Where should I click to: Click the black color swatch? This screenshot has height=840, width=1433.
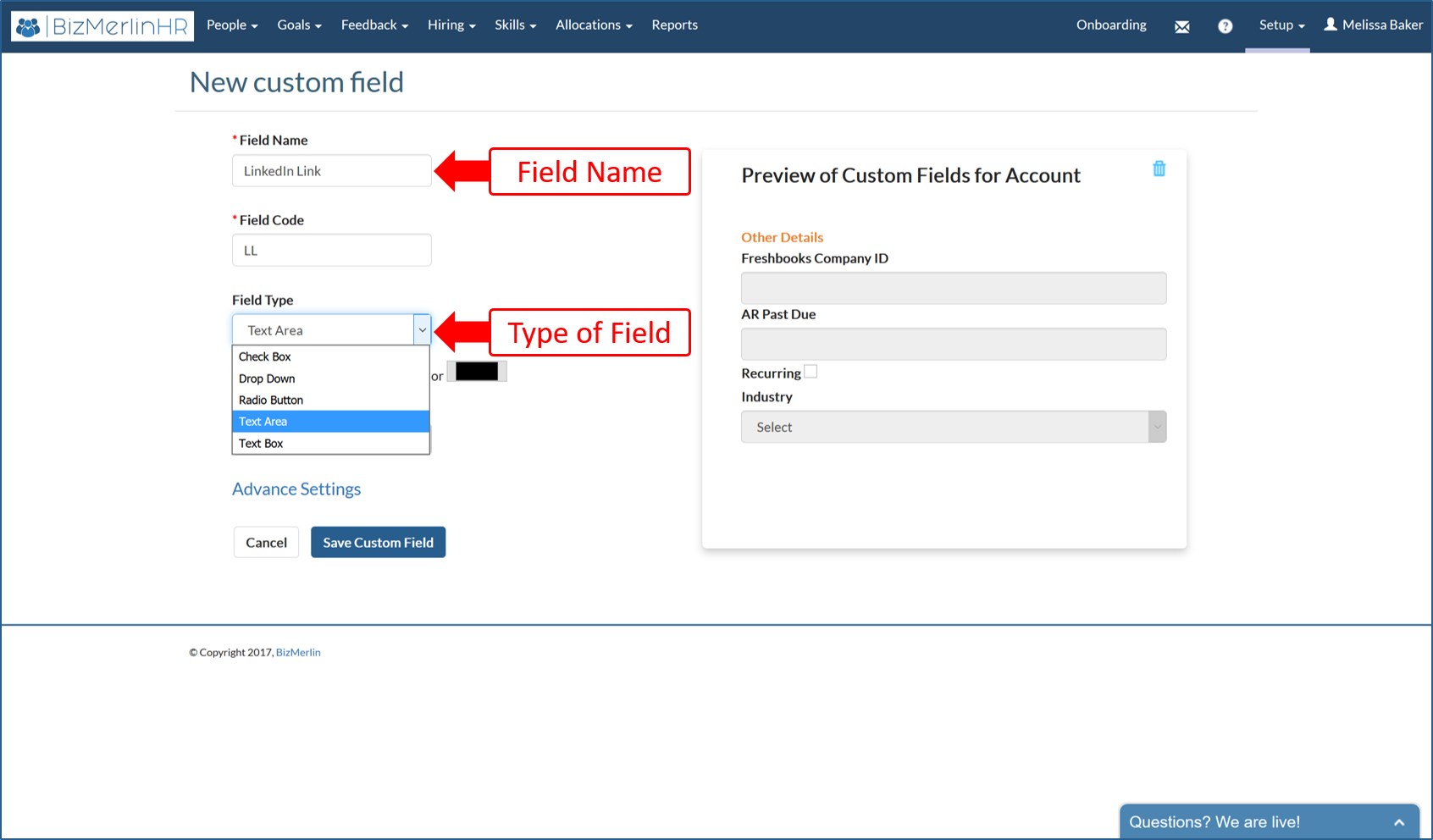(477, 372)
